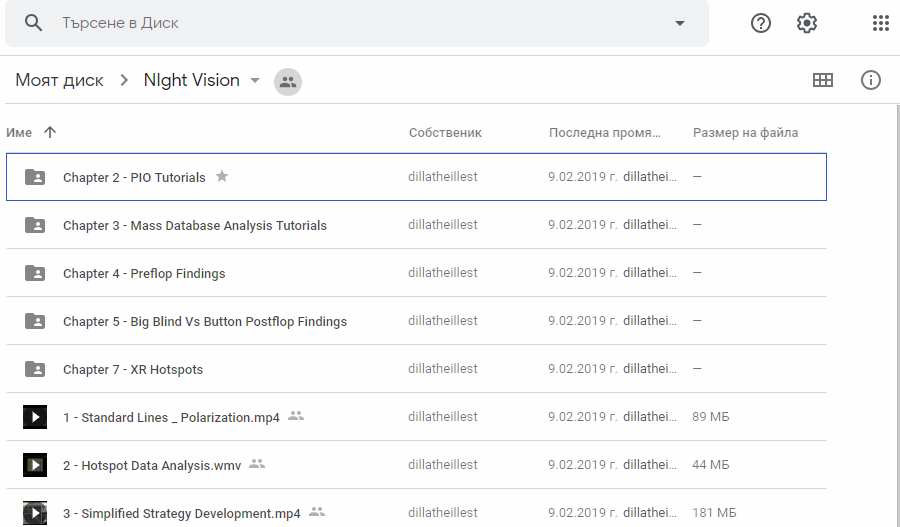Reverse sort order with the name arrow

(x=50, y=132)
